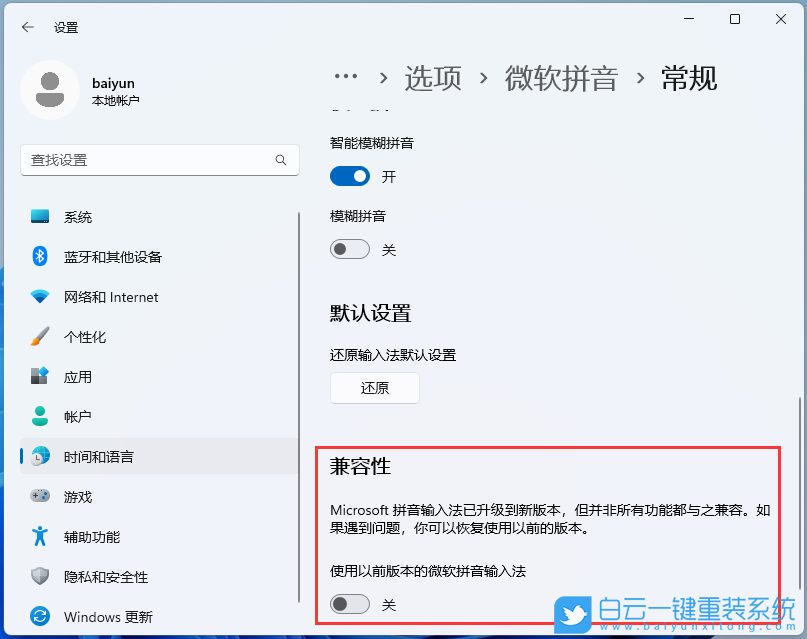Expand the ellipsis breadcrumb menu
Screen dimensions: 807x639
coord(346,78)
